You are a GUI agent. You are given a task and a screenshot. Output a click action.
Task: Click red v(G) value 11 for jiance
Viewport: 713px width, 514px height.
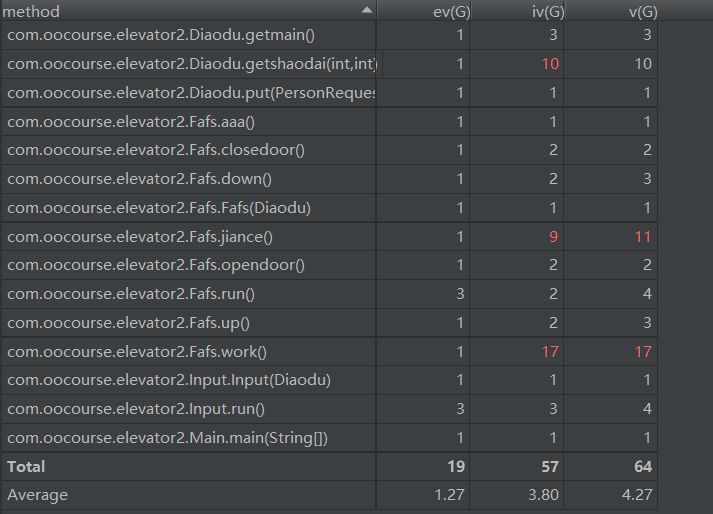[643, 237]
